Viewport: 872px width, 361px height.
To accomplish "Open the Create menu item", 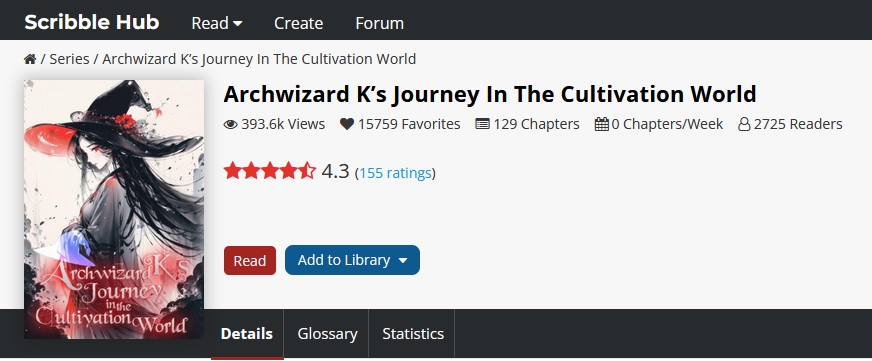I will [299, 23].
